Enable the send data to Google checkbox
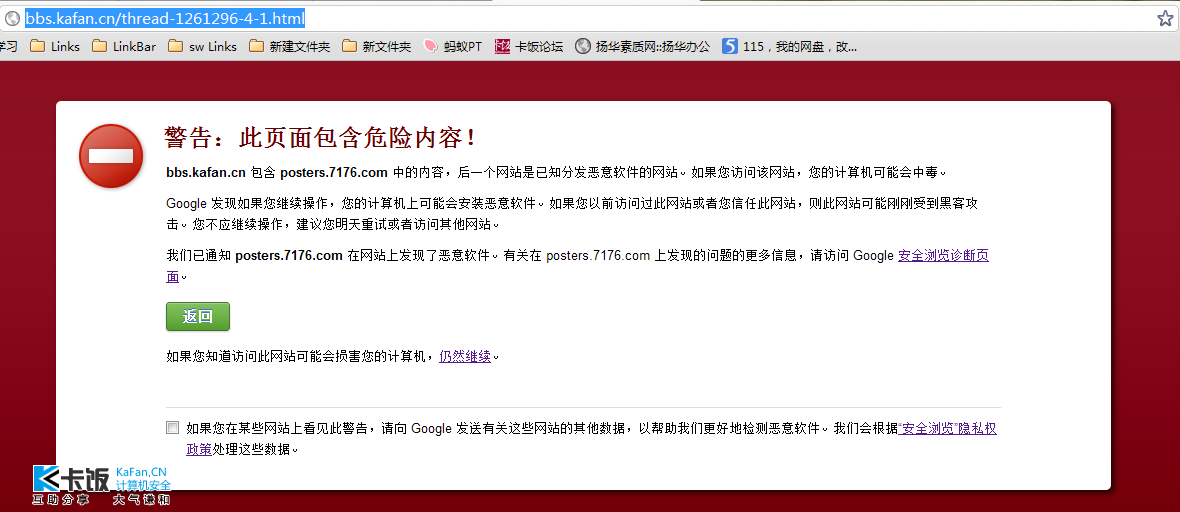1180x512 pixels. click(x=173, y=428)
